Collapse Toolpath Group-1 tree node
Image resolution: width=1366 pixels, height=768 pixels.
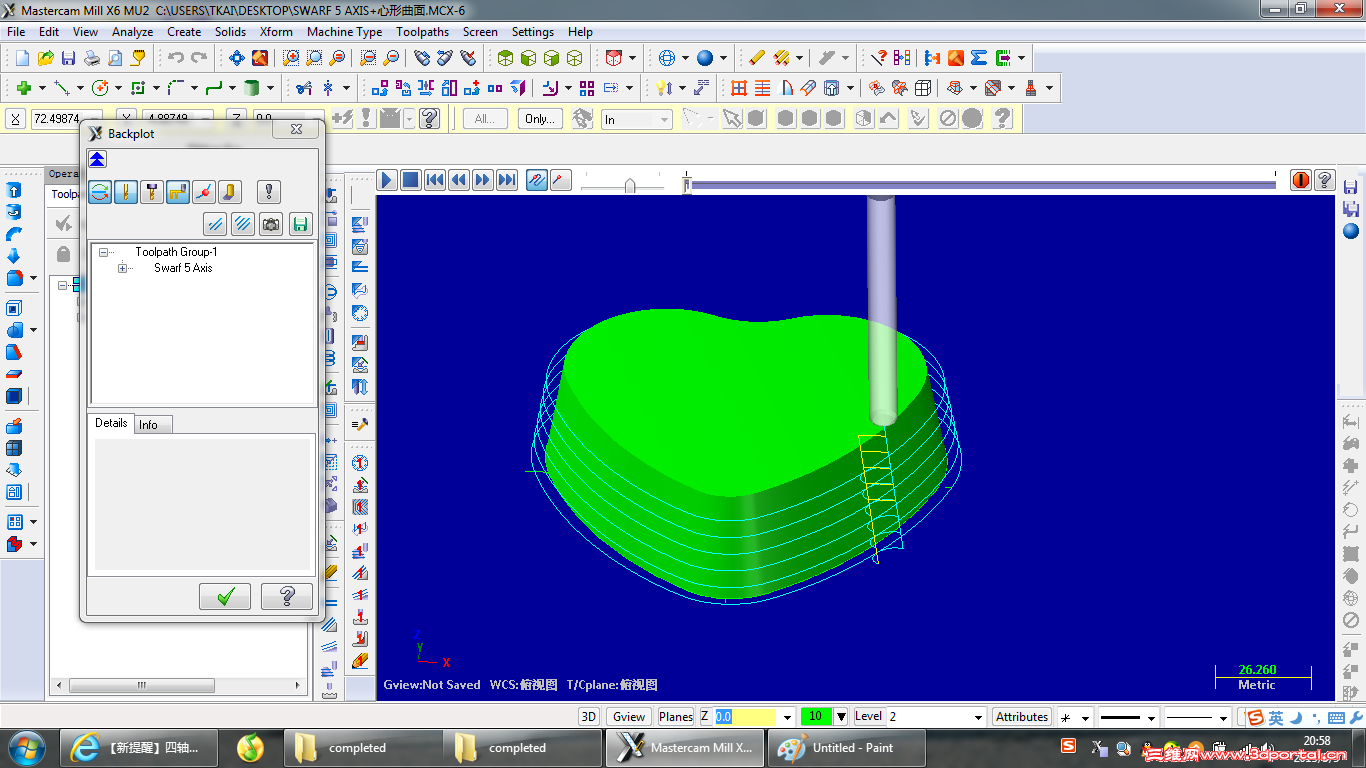click(x=103, y=252)
